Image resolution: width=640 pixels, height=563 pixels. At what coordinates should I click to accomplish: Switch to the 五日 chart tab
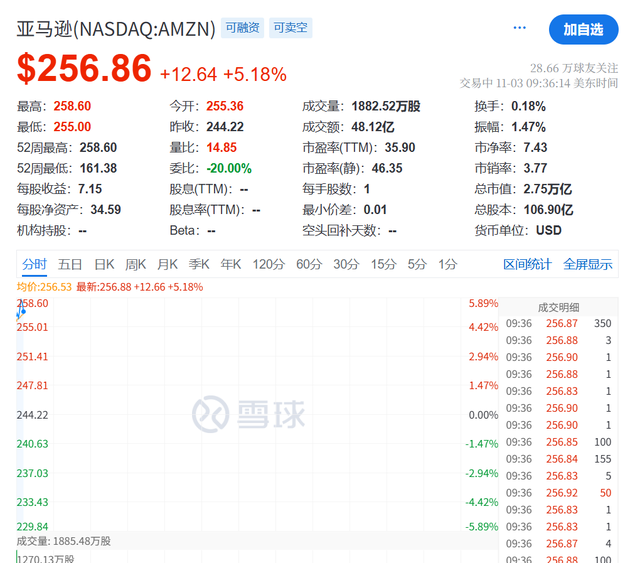click(70, 264)
